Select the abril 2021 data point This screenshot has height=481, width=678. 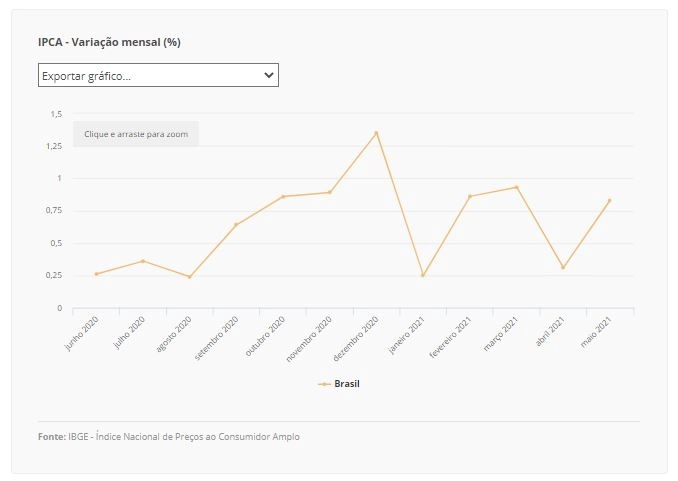point(563,267)
